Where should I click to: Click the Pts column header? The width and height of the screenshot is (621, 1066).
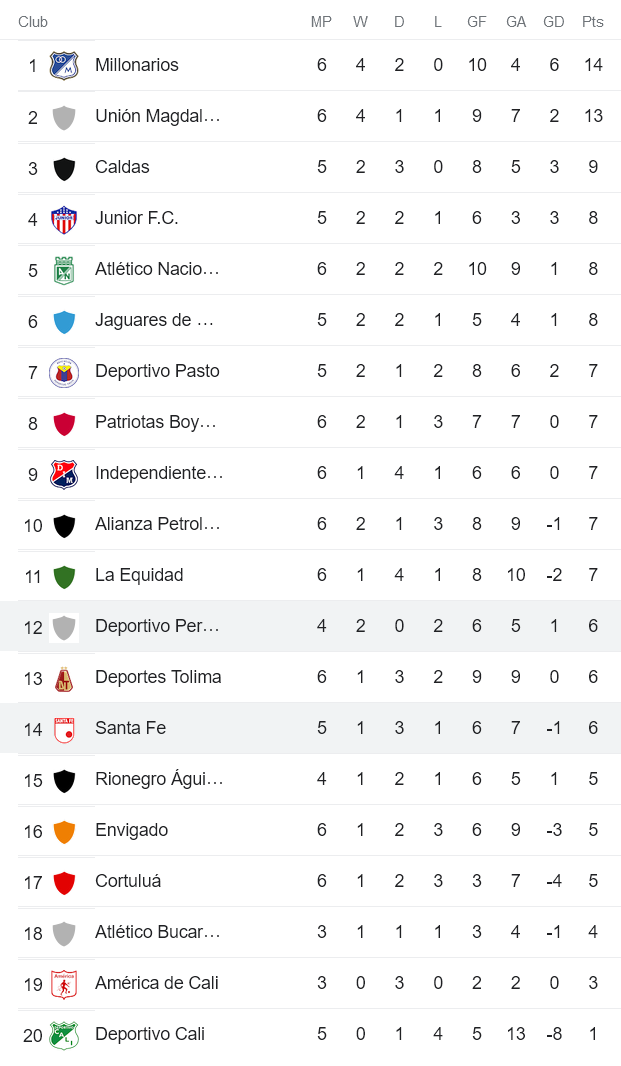(x=593, y=22)
